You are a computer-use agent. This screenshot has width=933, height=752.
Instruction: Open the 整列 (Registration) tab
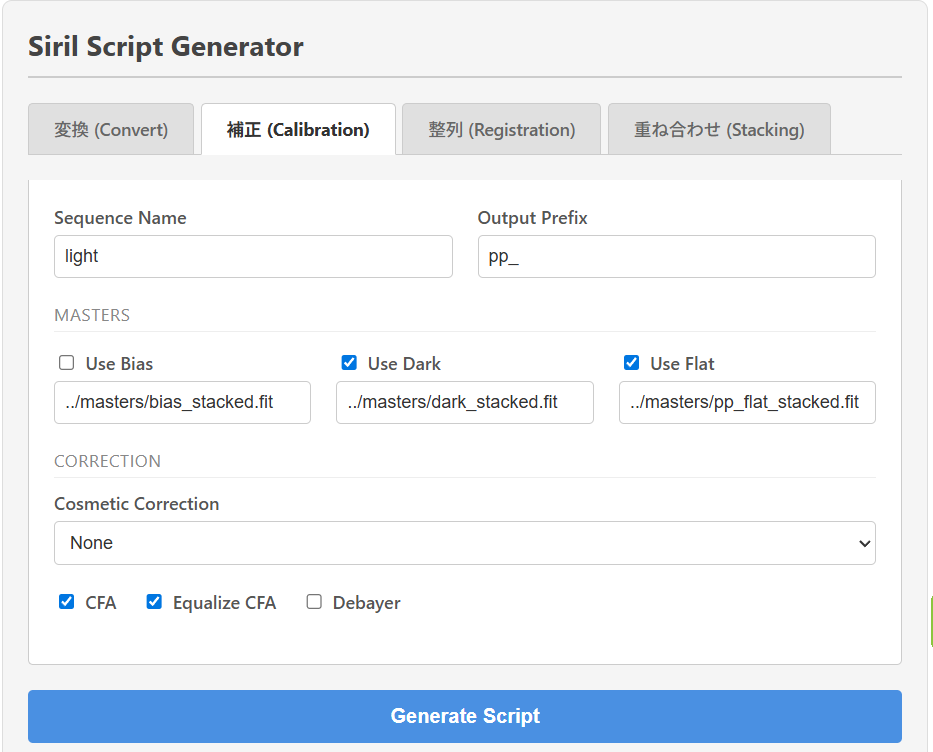[502, 129]
